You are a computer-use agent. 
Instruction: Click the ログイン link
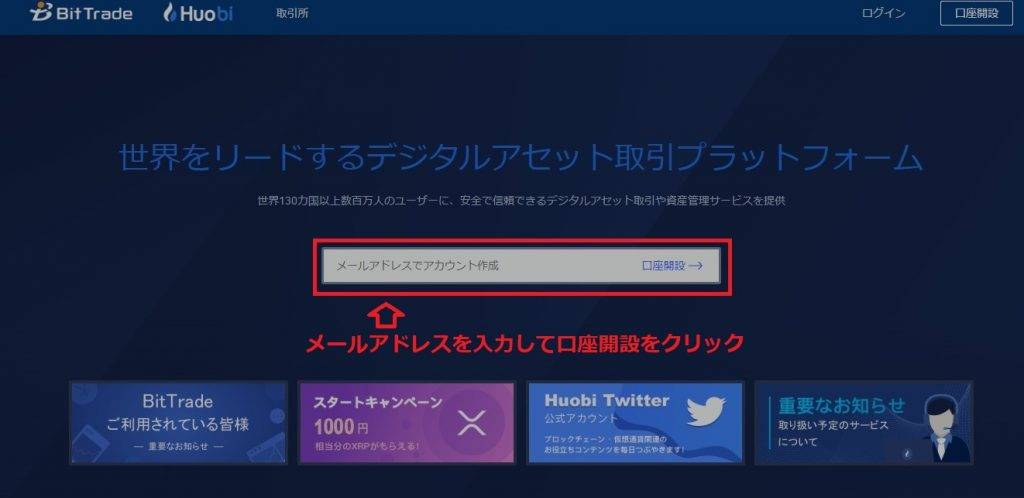pos(883,13)
